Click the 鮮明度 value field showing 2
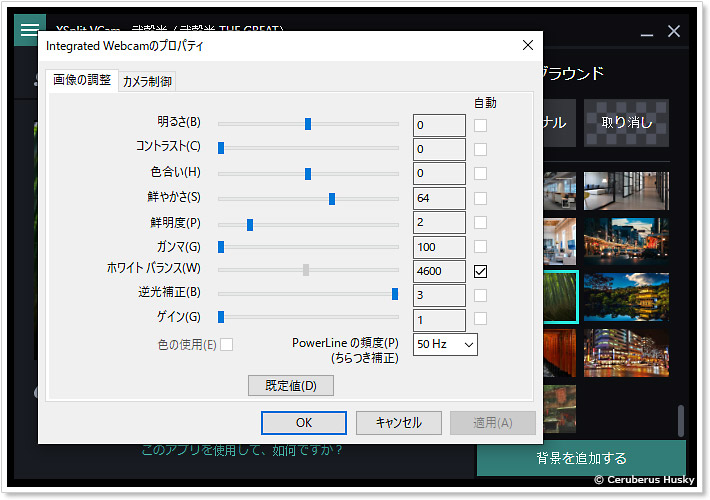This screenshot has height=500, width=710. pos(439,222)
